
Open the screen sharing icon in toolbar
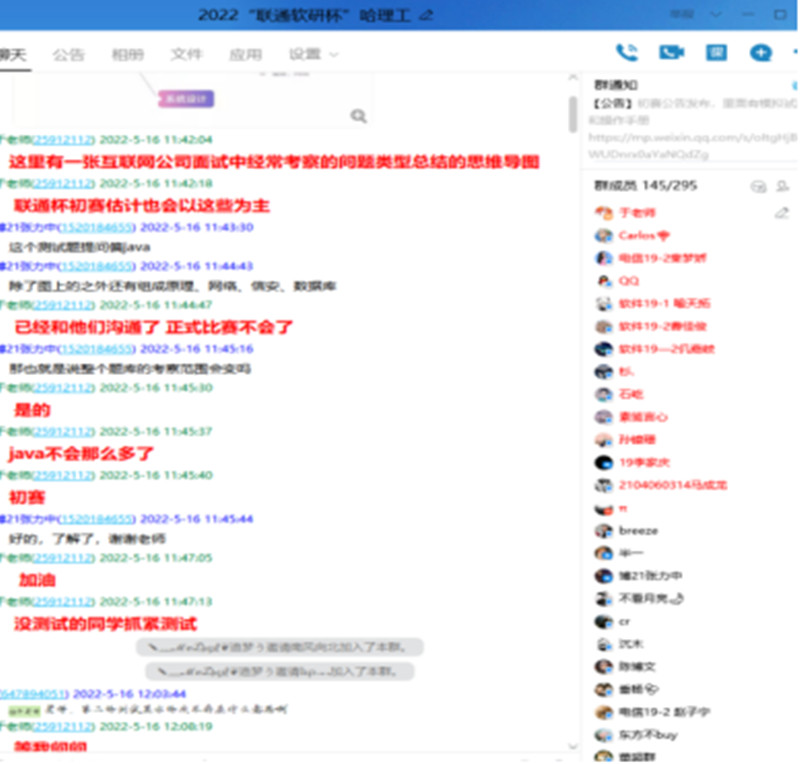pos(716,53)
